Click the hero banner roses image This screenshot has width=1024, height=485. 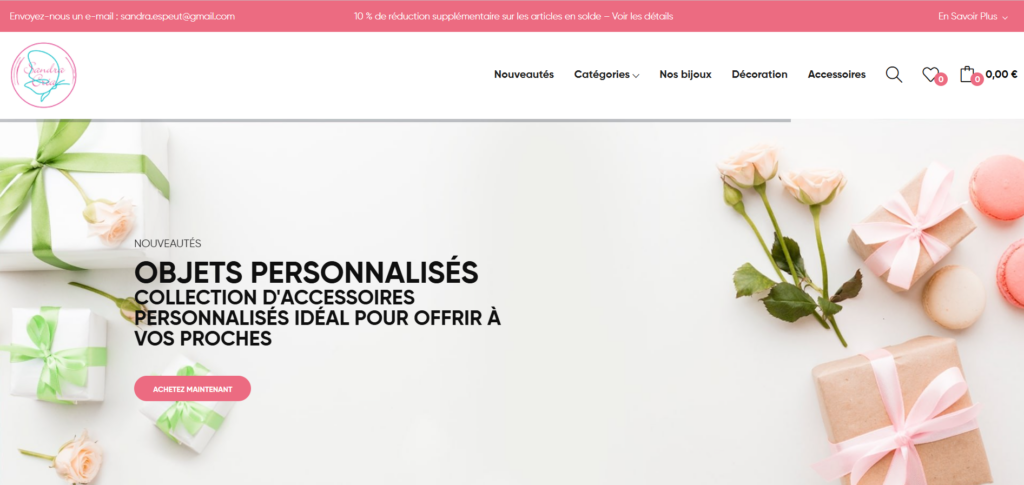point(787,242)
